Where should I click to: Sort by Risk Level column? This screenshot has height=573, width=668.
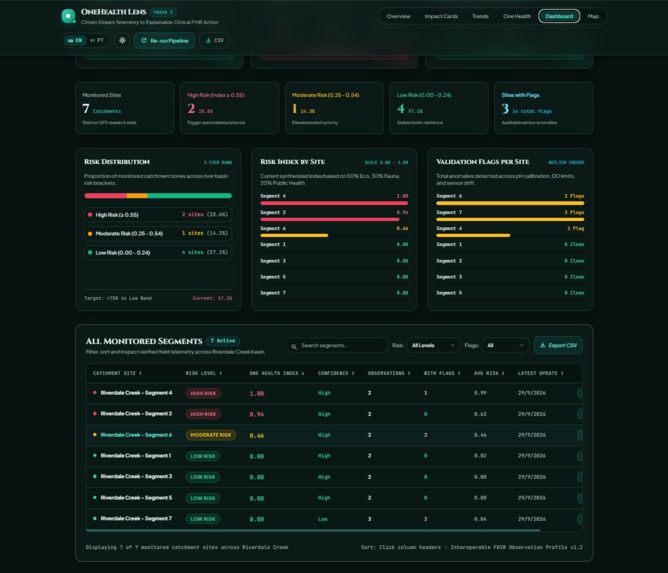point(204,373)
